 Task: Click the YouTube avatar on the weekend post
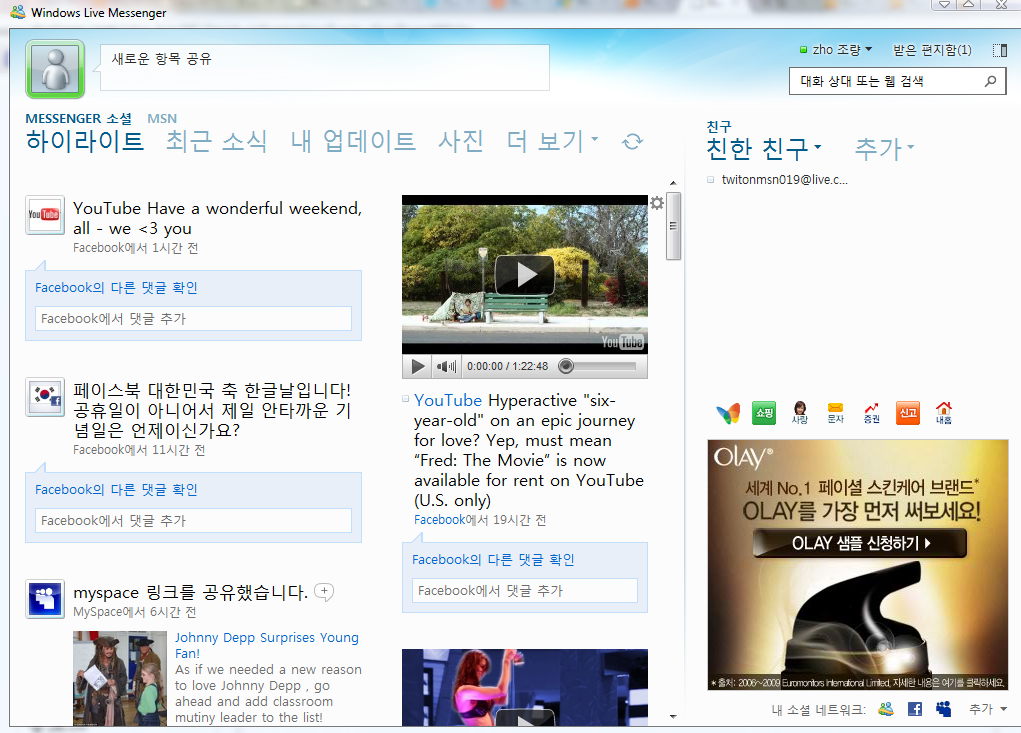pos(45,215)
